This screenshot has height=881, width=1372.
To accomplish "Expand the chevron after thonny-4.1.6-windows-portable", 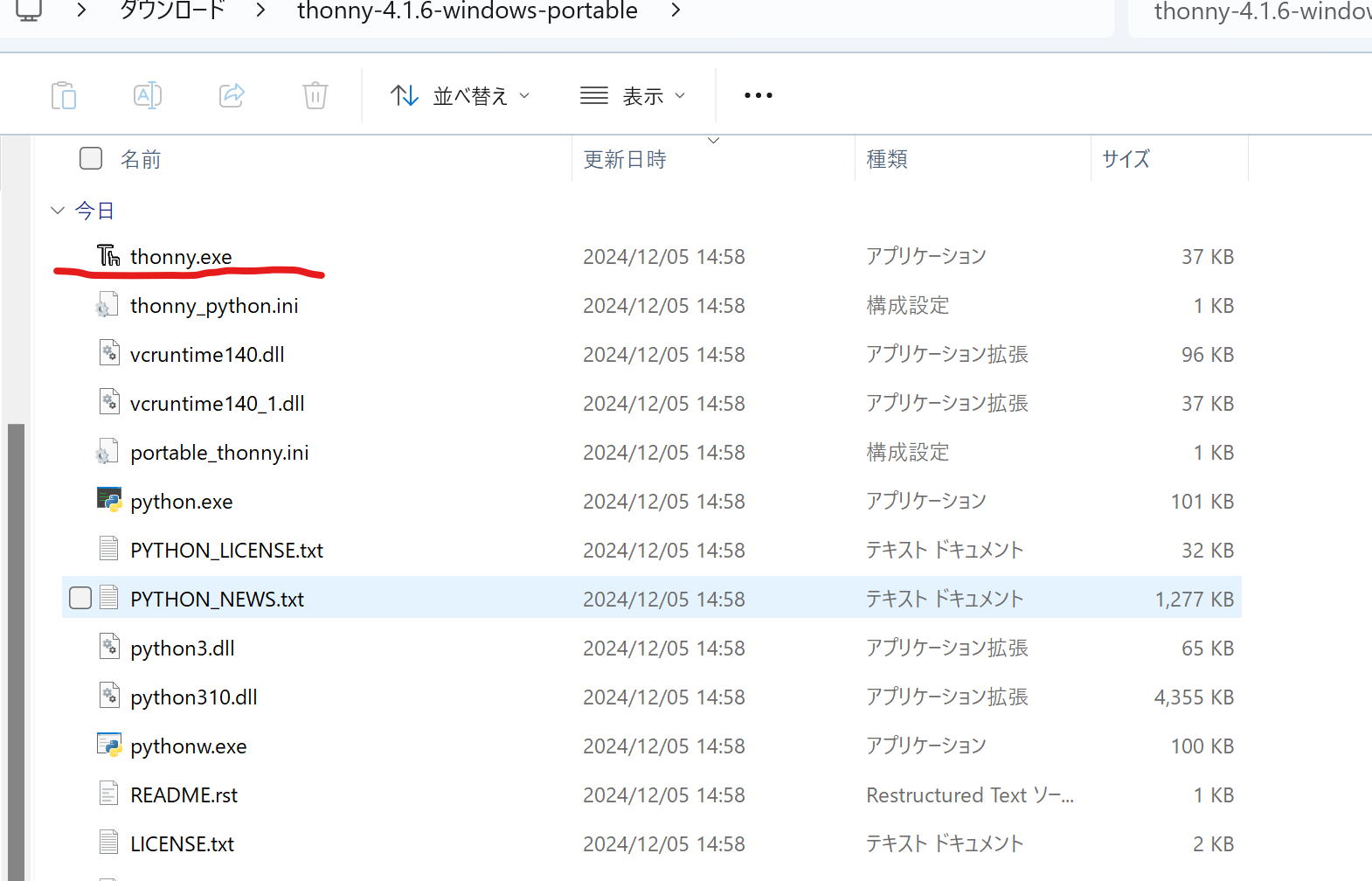I will tap(676, 10).
